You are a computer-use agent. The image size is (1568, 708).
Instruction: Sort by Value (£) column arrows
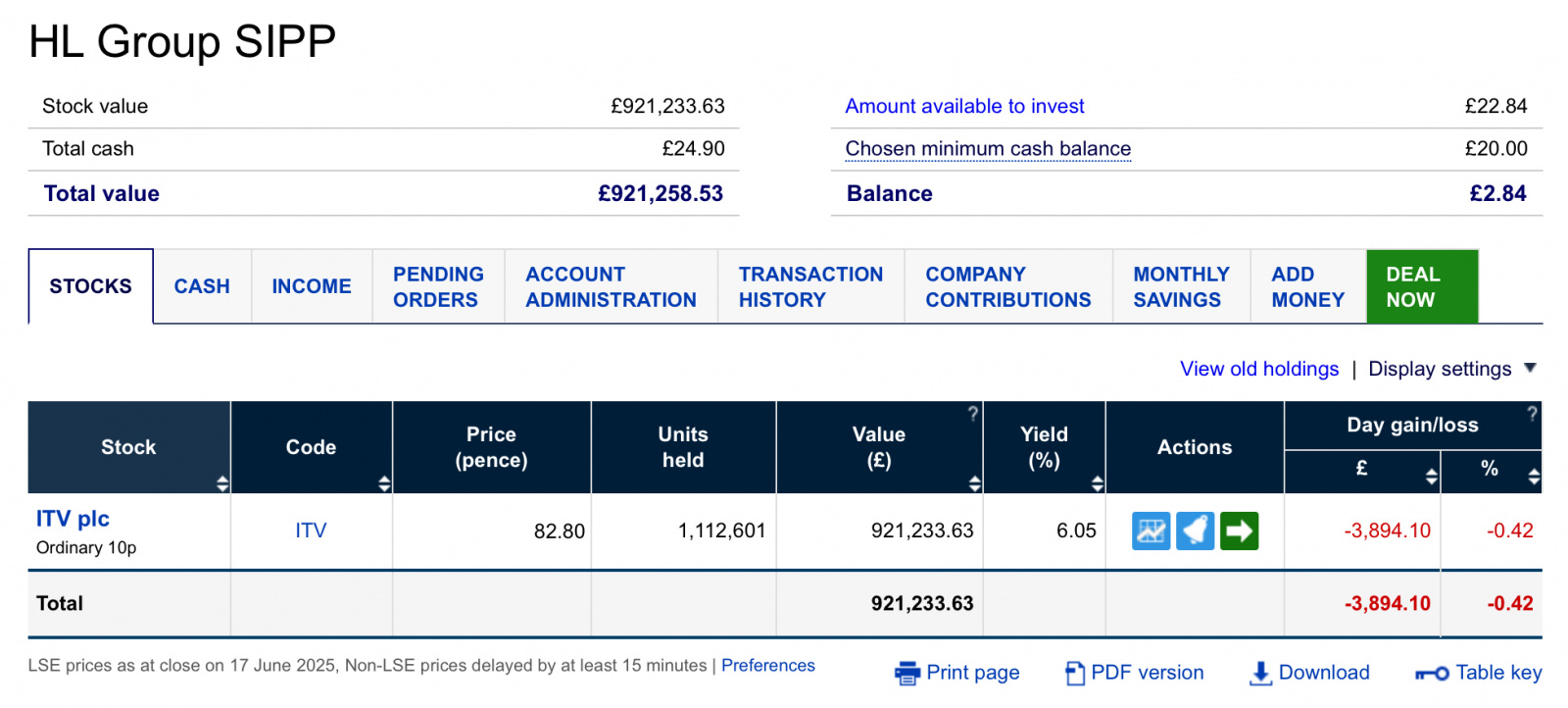point(974,482)
